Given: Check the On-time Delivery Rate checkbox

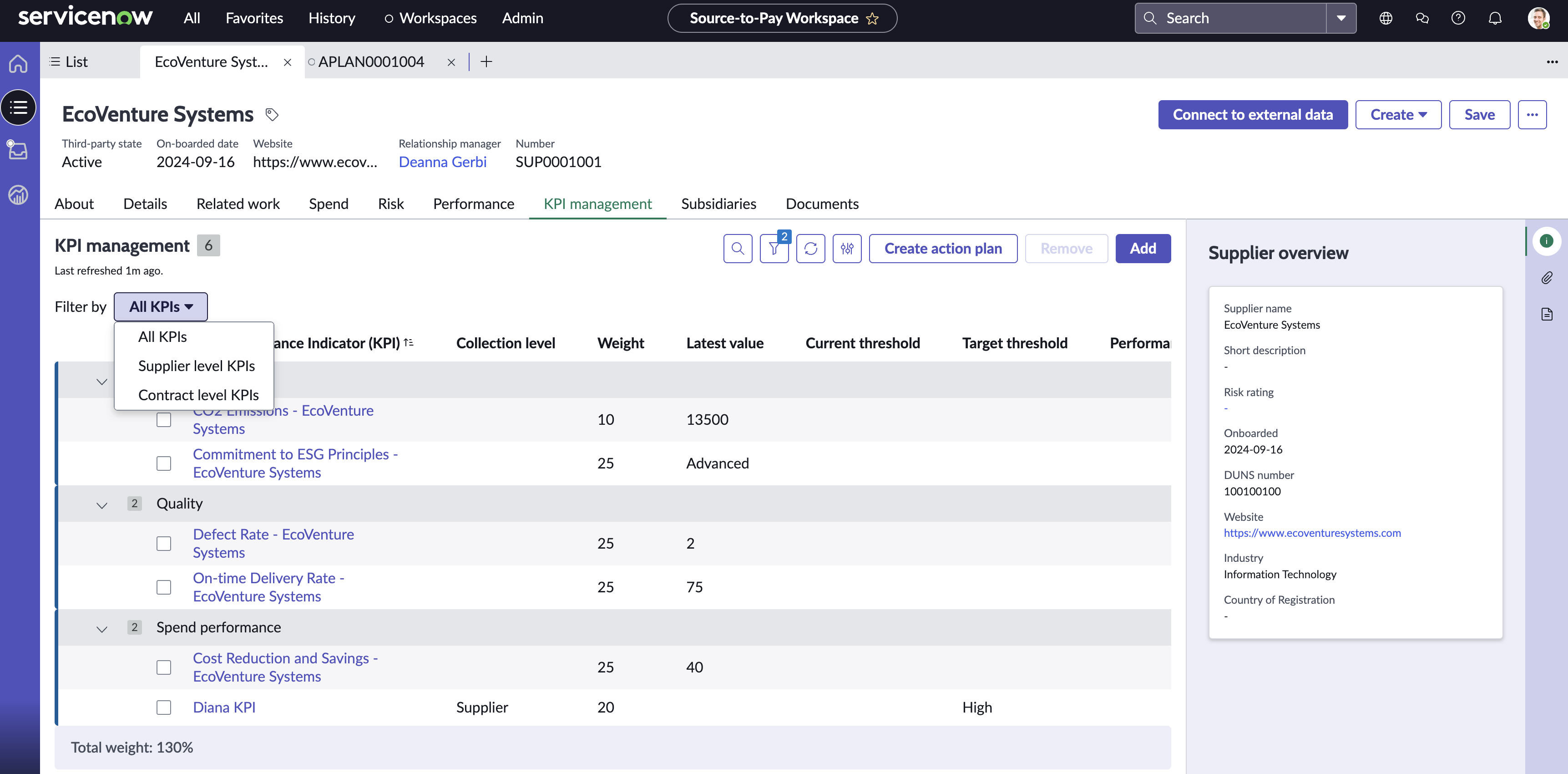Looking at the screenshot, I should coord(164,587).
